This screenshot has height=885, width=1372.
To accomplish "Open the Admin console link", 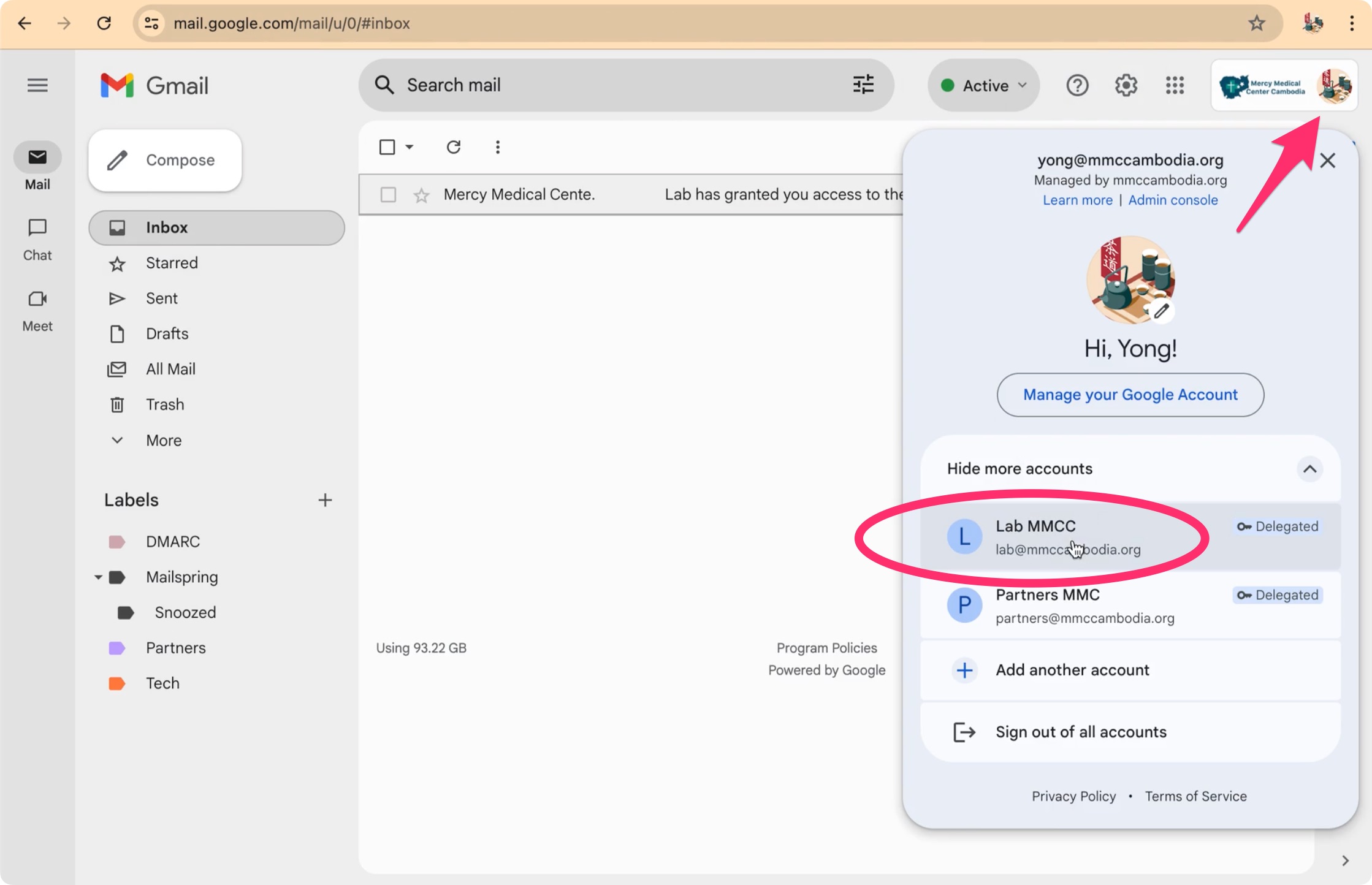I will point(1173,200).
